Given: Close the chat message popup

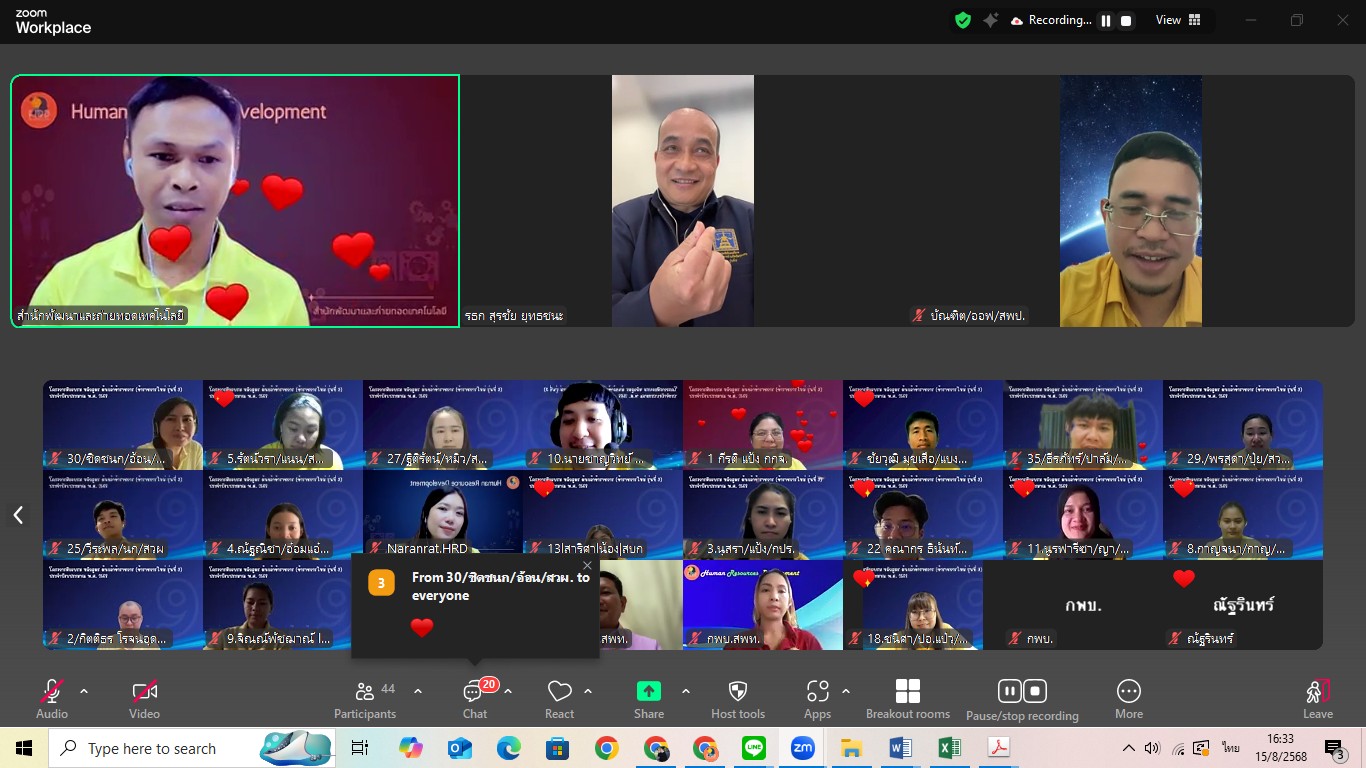Looking at the screenshot, I should click(x=587, y=566).
